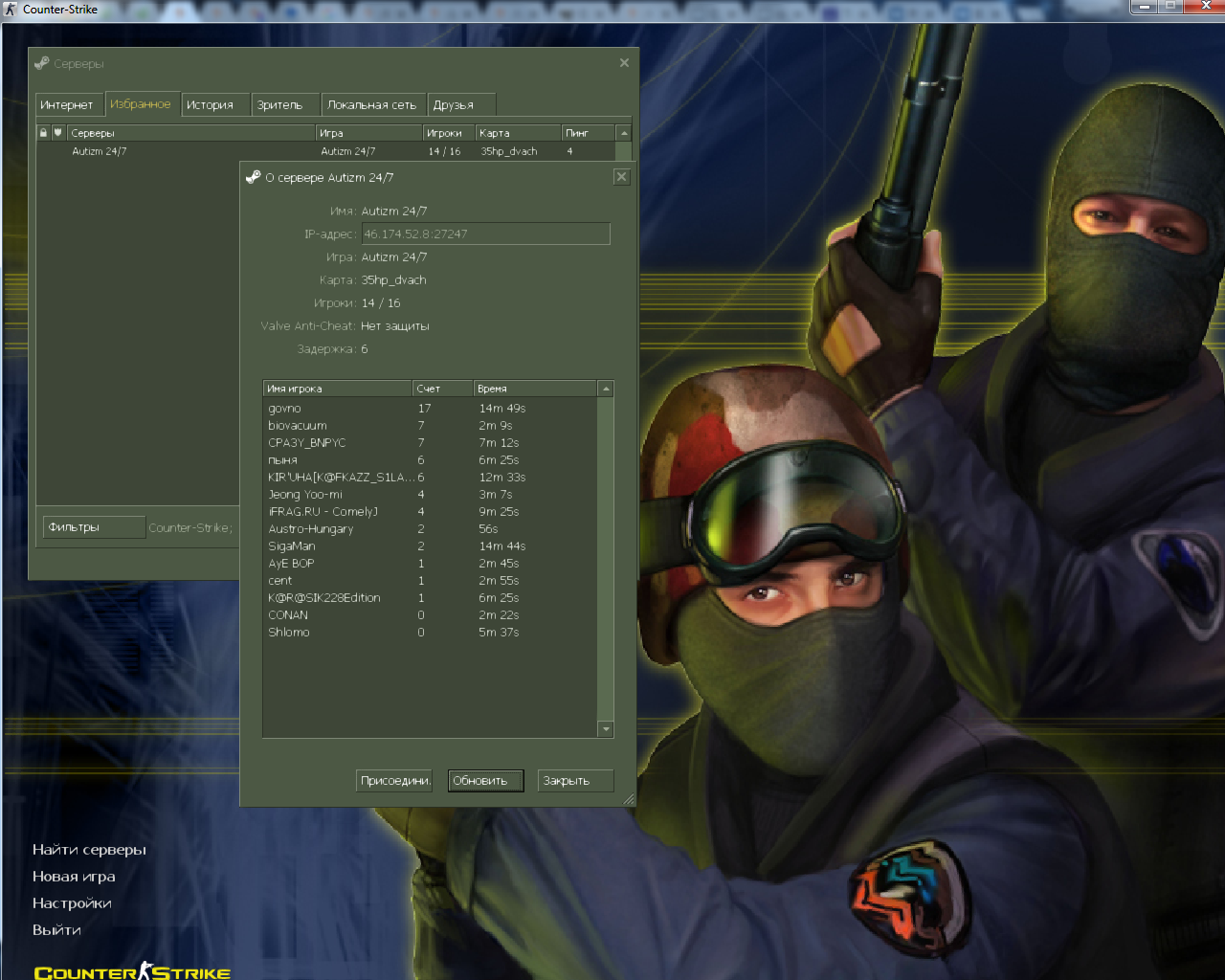The image size is (1225, 980).
Task: Close the О сервере Autizm 24/7 dialog
Action: click(x=621, y=177)
